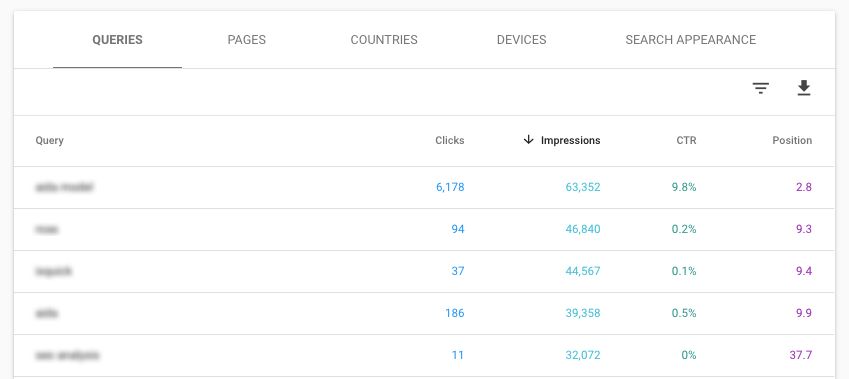The height and width of the screenshot is (379, 849).
Task: Click the Impressions sort arrow
Action: tap(528, 140)
